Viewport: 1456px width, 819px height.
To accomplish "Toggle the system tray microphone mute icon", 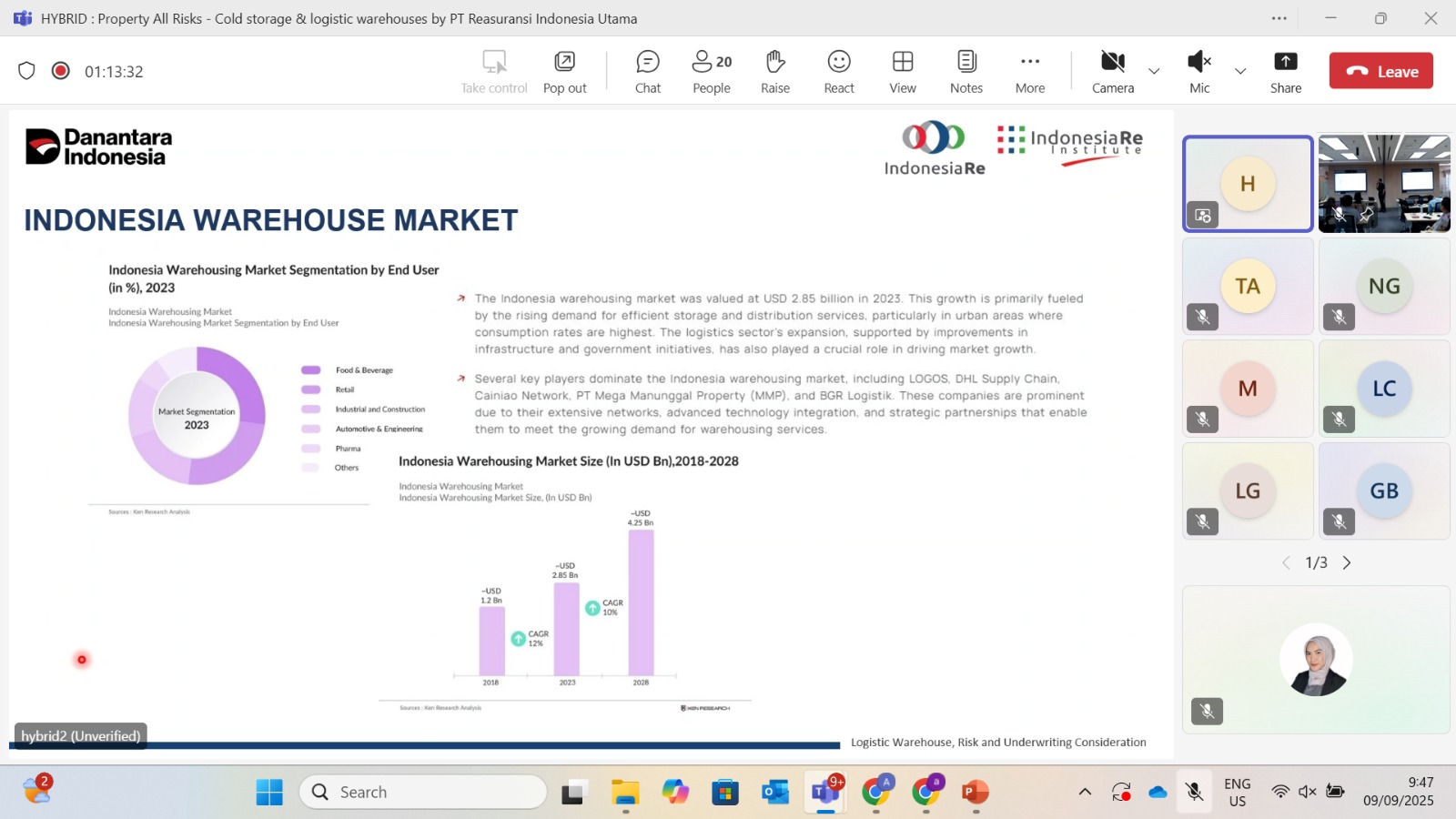I will click(x=1195, y=792).
